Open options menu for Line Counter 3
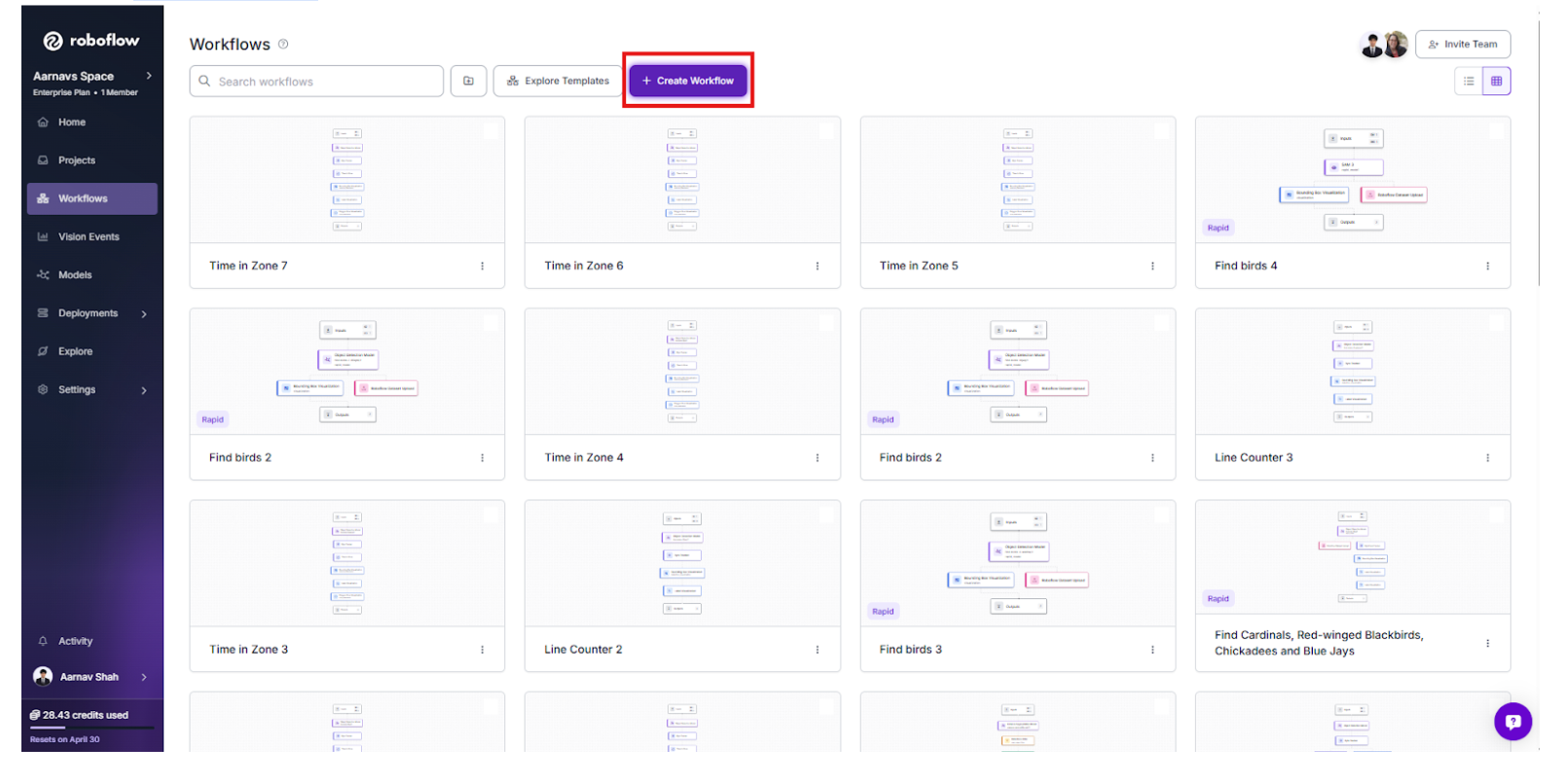Screen dimensions: 1563x784 1488,458
